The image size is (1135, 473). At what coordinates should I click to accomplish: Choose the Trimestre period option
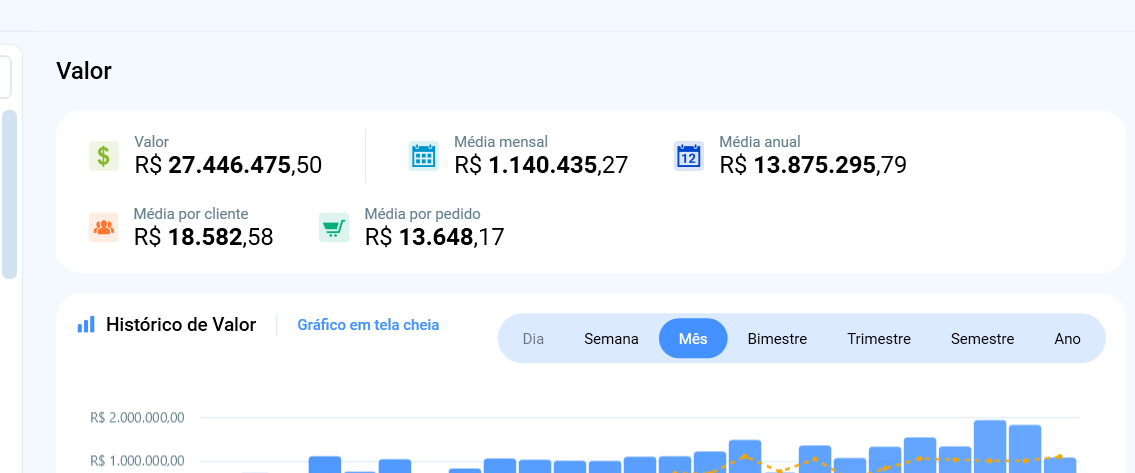(878, 339)
